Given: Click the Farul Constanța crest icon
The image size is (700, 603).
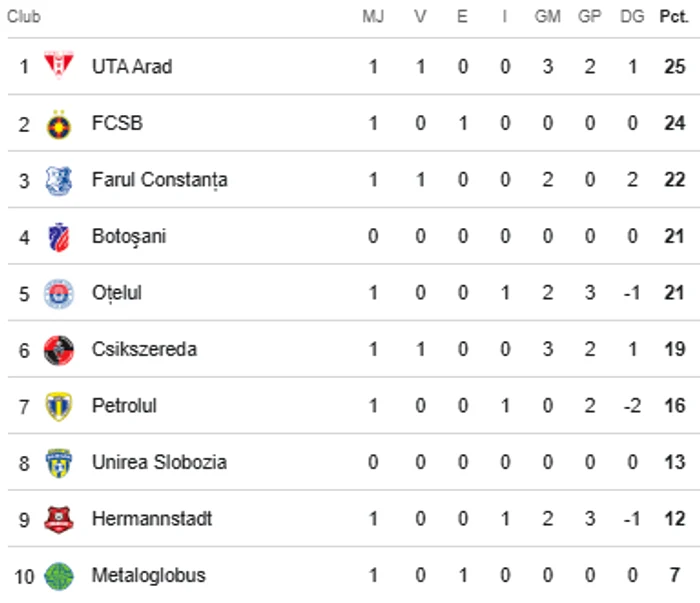Looking at the screenshot, I should tap(58, 181).
